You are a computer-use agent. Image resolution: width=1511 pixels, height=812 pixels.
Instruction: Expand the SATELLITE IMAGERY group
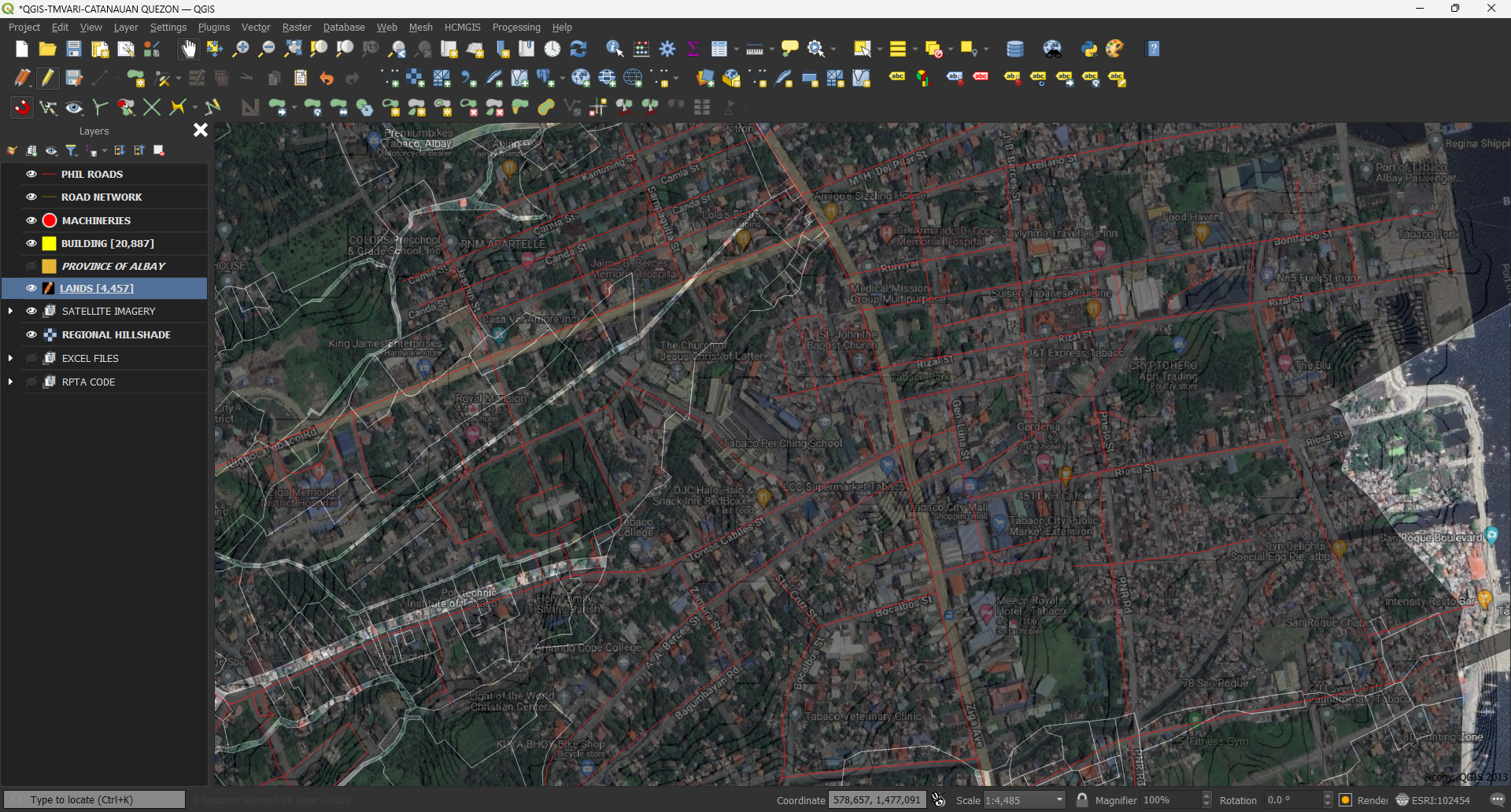click(x=11, y=311)
